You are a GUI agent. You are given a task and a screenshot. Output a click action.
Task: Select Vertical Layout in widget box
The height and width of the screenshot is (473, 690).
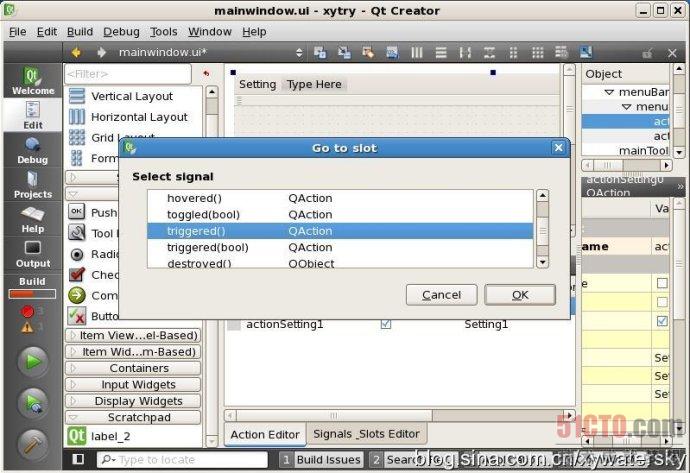click(x=132, y=96)
